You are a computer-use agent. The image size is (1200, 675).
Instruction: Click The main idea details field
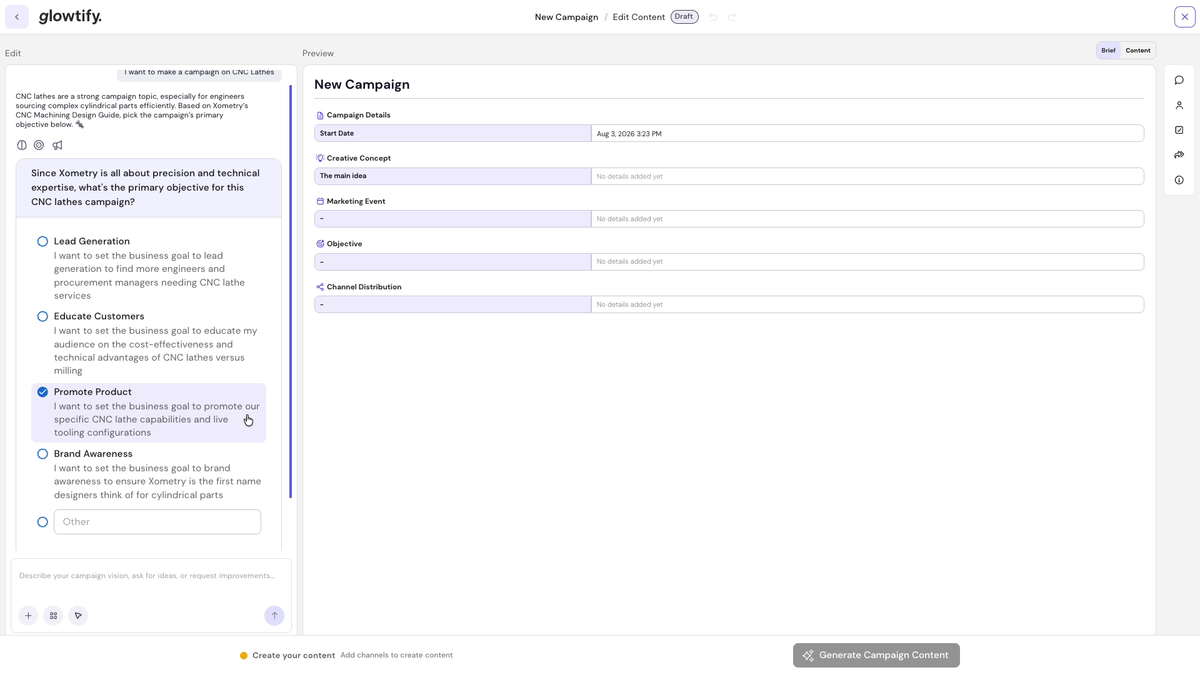pos(867,176)
